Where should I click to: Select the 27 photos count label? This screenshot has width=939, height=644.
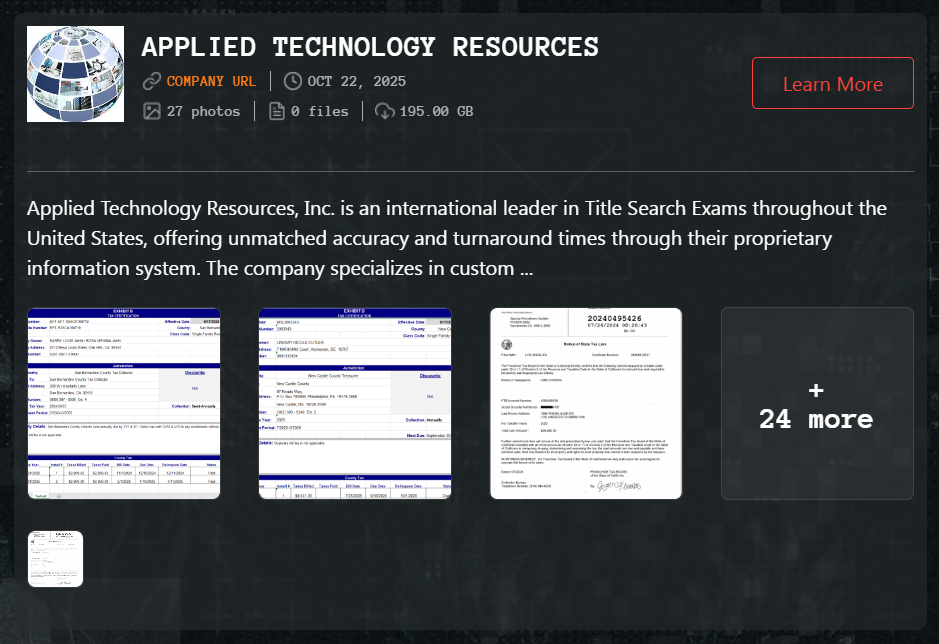point(204,111)
